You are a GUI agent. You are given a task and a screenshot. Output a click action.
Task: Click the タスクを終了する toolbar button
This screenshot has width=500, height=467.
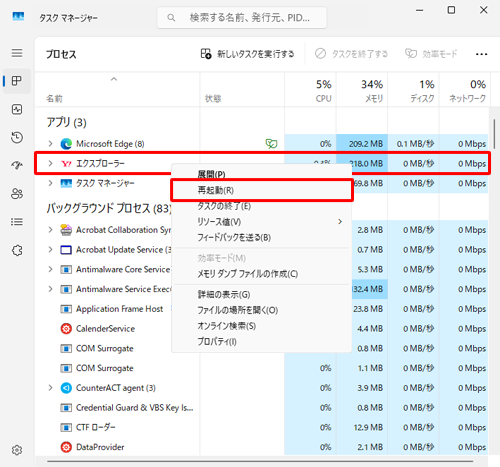351,54
